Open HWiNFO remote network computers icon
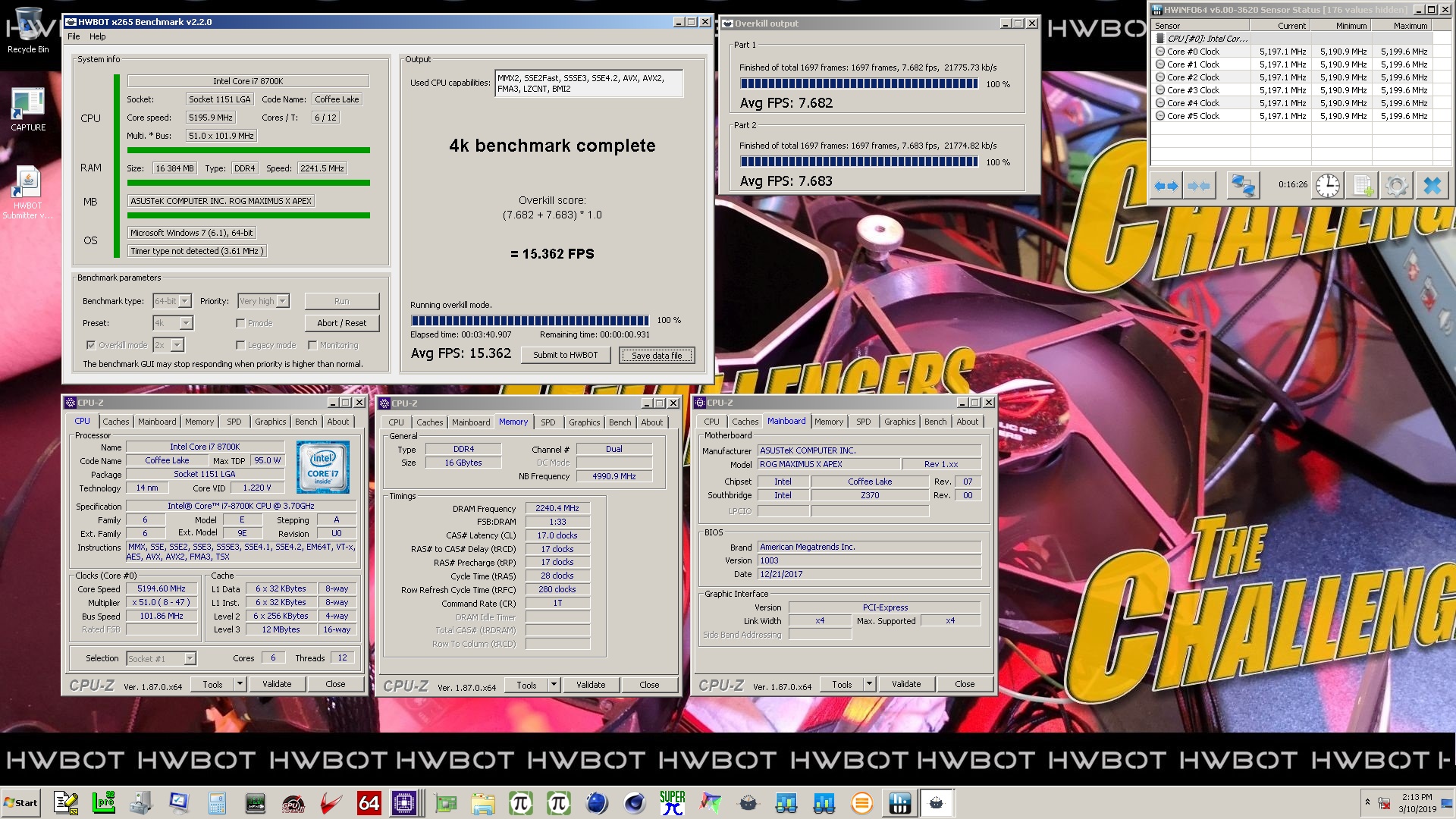This screenshot has width=1456, height=819. [x=1242, y=186]
